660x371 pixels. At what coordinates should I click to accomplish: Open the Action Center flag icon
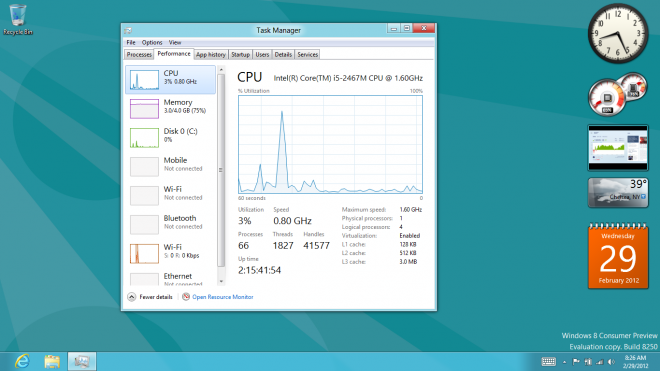click(x=576, y=362)
